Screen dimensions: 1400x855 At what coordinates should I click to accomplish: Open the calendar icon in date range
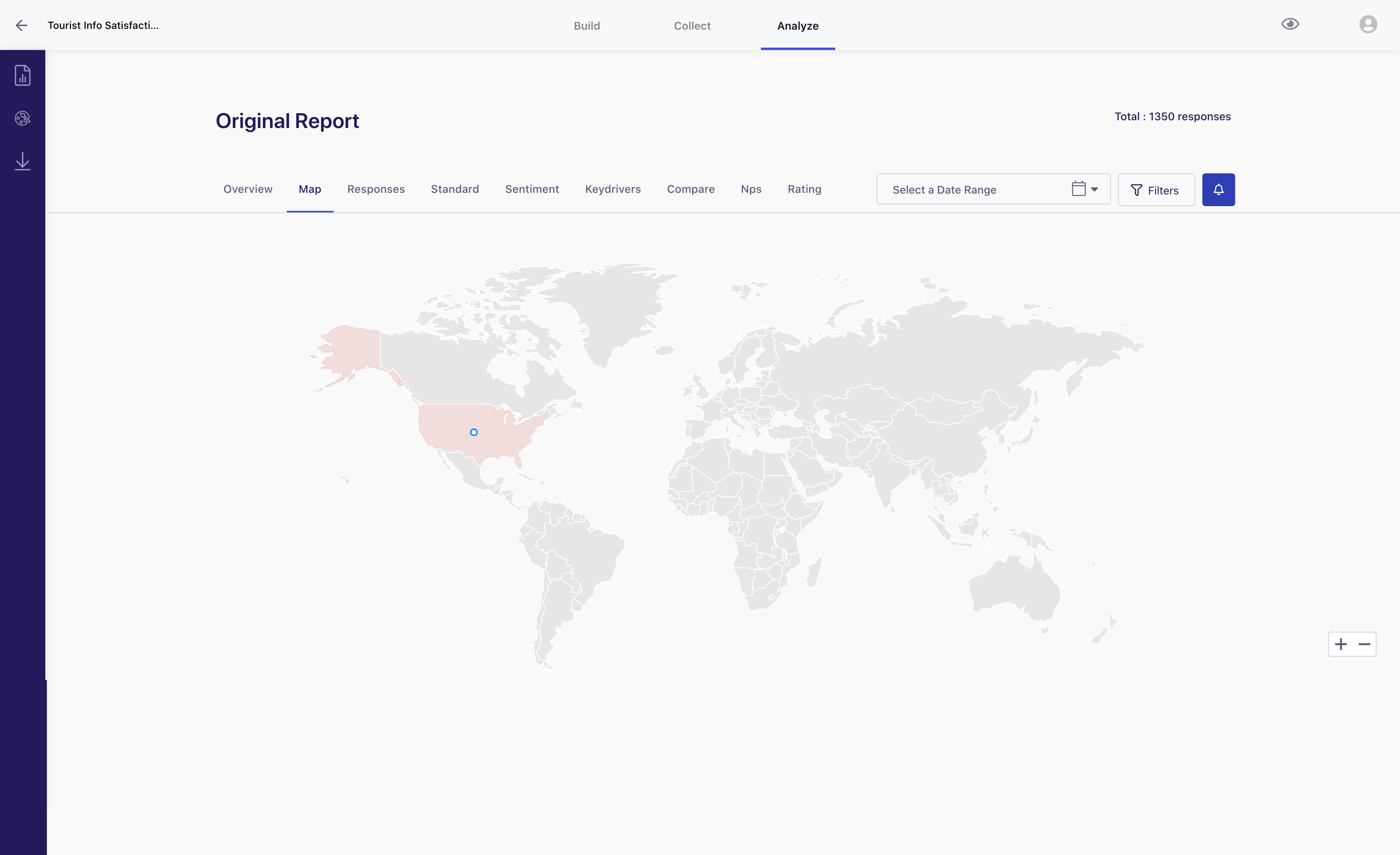point(1079,189)
